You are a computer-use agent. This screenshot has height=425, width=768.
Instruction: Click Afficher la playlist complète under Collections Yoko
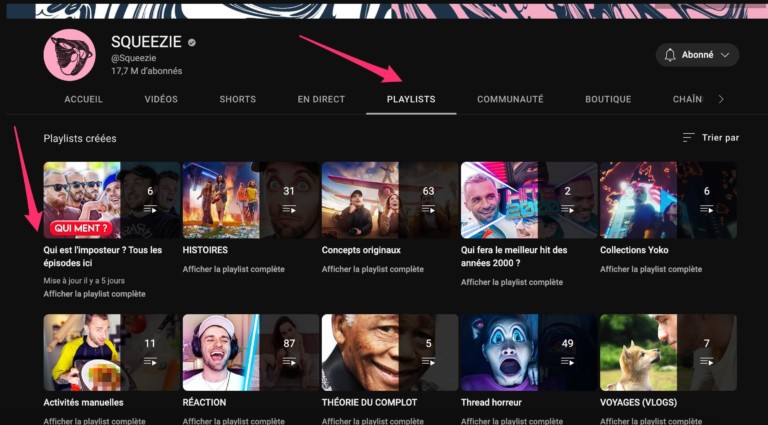pos(651,269)
